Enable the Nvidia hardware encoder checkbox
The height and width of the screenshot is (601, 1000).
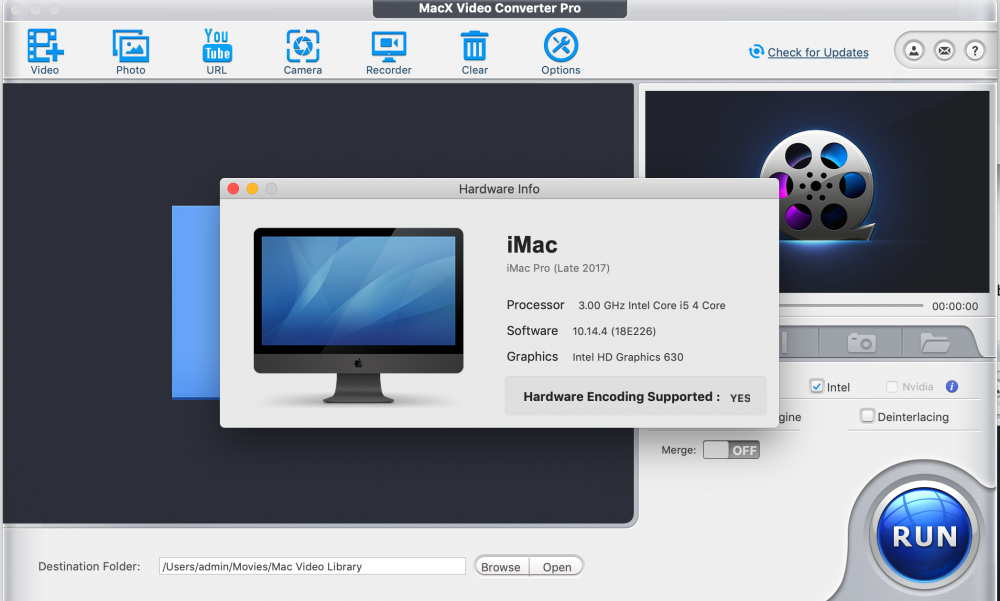pos(892,387)
